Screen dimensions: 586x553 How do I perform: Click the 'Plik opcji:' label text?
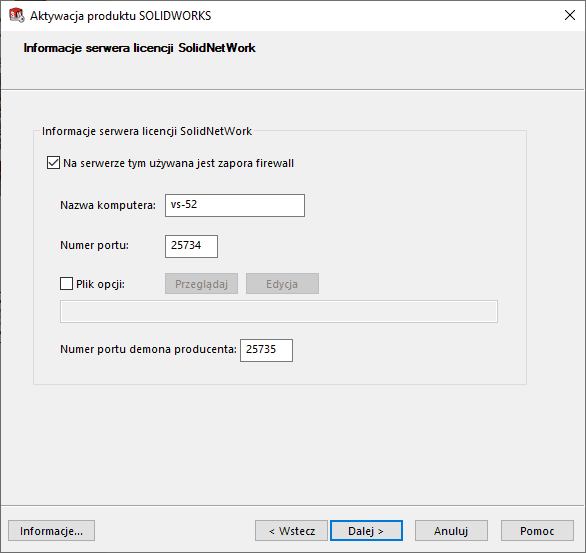coord(100,284)
